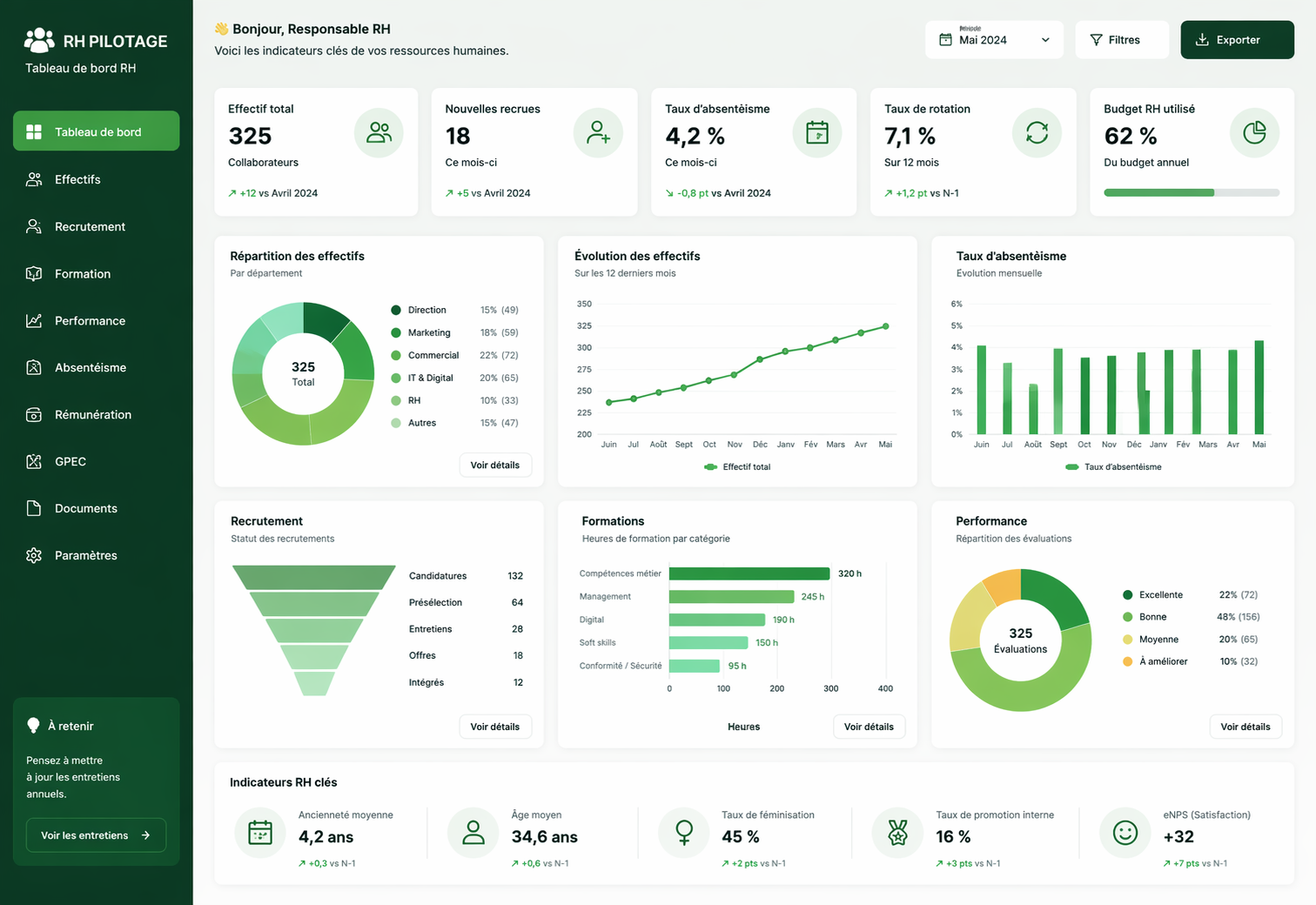The image size is (1316, 905).
Task: Click the Effectif total collaborators icon
Action: click(x=379, y=132)
